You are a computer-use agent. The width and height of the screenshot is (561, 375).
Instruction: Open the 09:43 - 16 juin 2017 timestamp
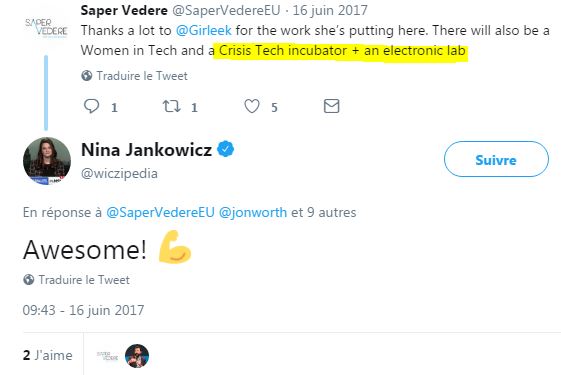point(83,310)
